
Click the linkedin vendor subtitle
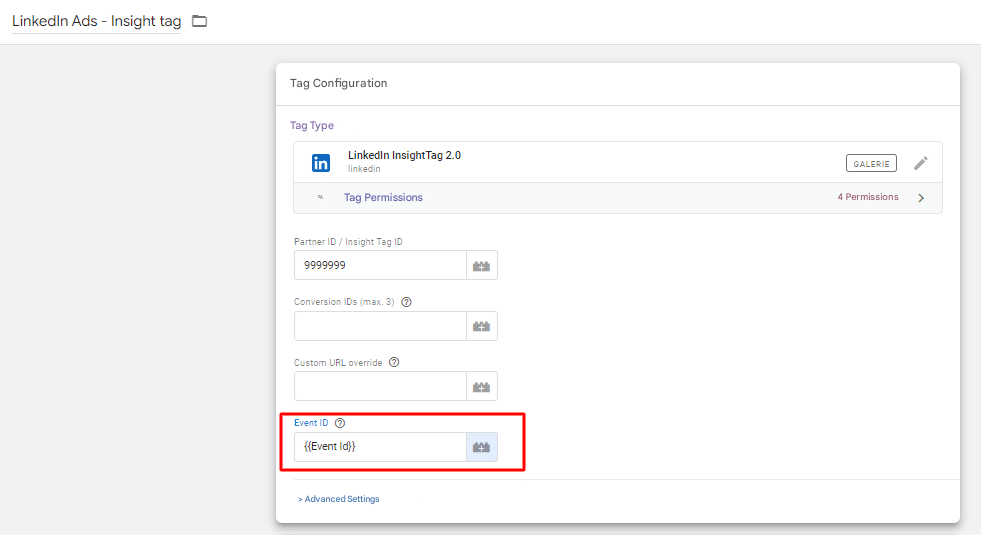pyautogui.click(x=364, y=169)
